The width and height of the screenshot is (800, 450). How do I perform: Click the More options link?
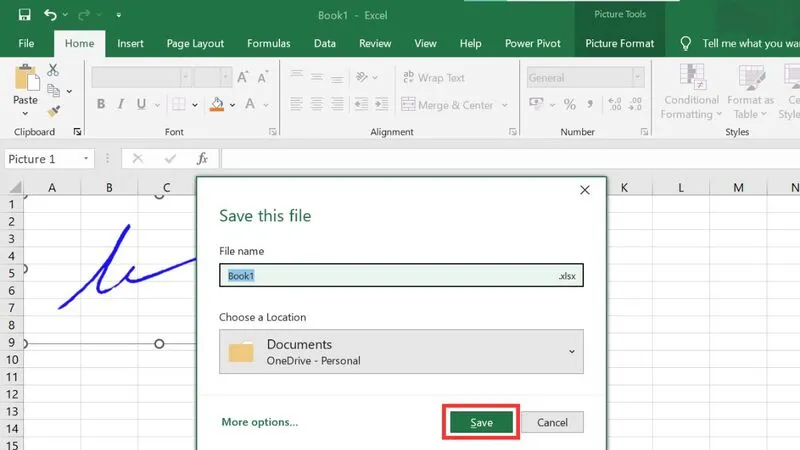pos(260,422)
